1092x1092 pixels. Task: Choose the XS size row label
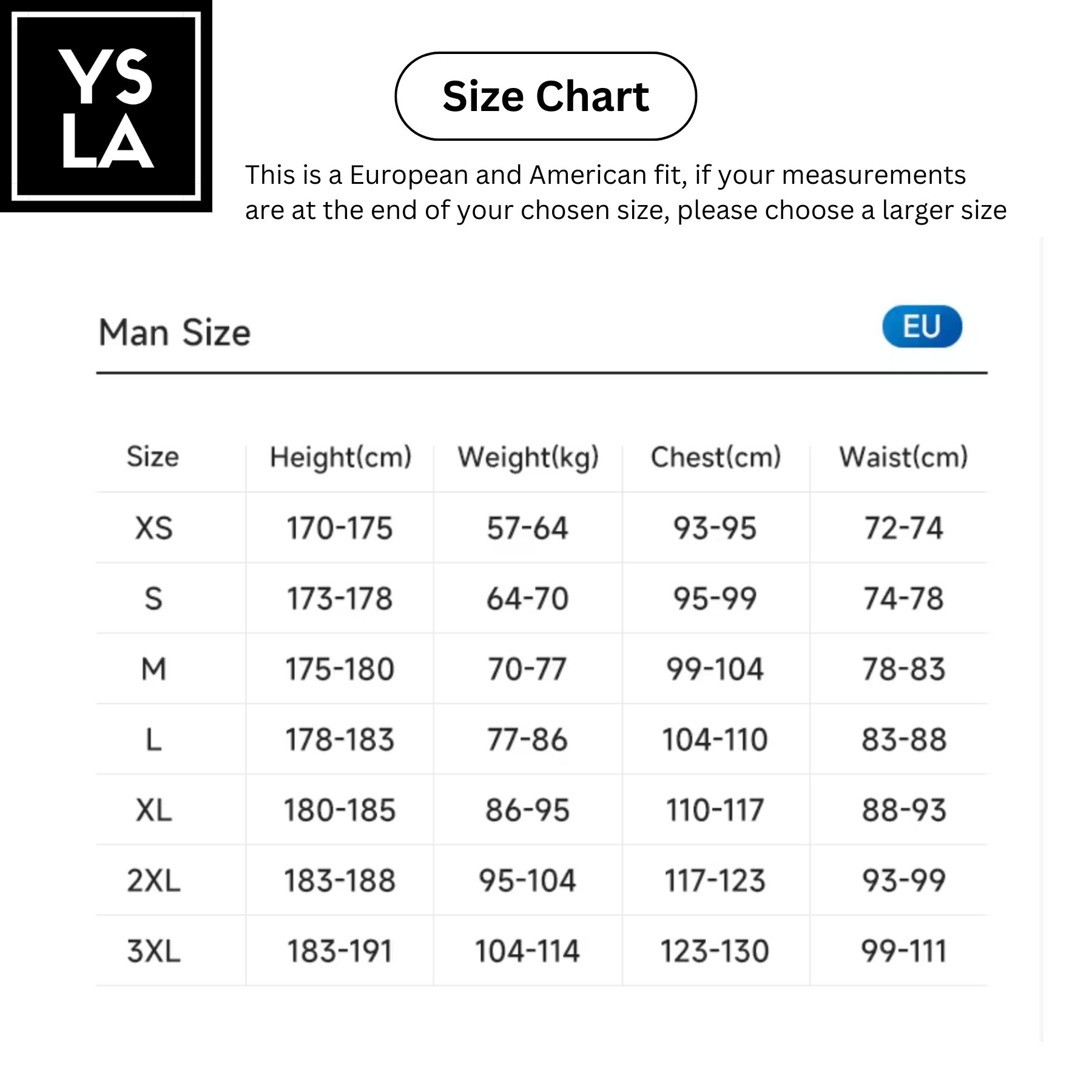coord(153,528)
